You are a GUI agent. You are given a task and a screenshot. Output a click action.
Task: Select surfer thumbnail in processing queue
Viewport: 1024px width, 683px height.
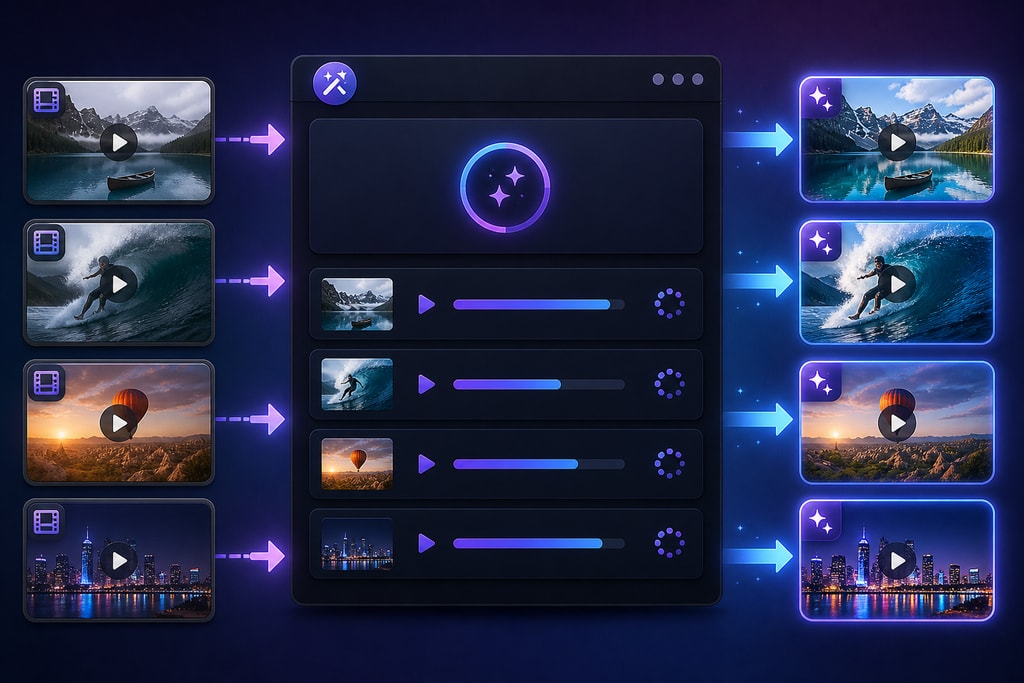pyautogui.click(x=357, y=384)
